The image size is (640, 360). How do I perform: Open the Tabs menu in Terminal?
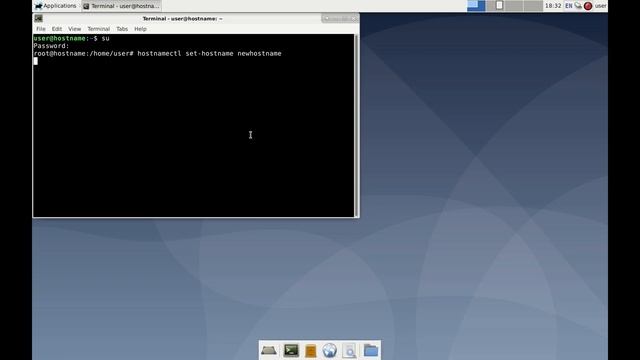[x=122, y=29]
